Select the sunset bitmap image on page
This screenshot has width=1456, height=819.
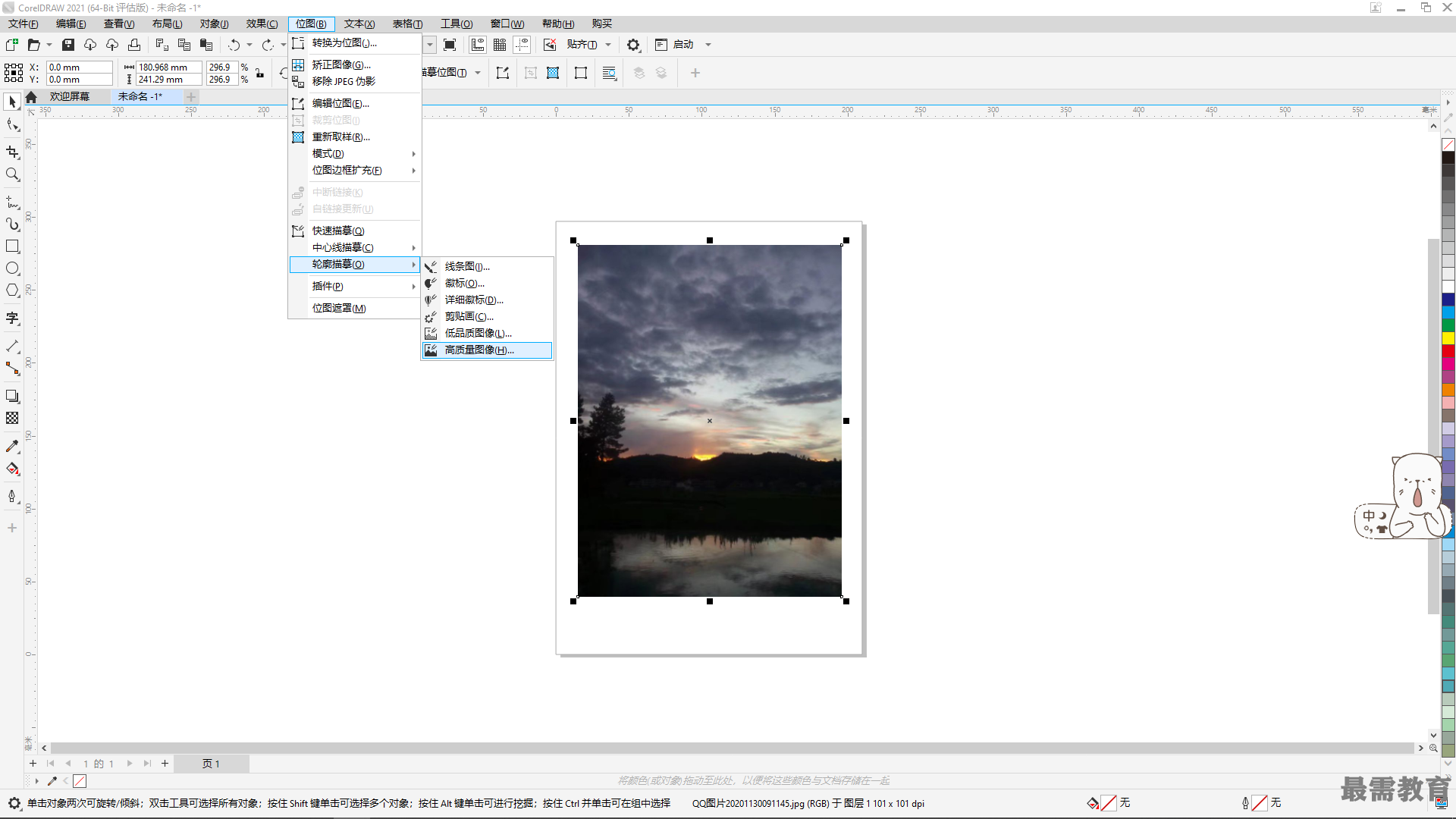tap(709, 420)
